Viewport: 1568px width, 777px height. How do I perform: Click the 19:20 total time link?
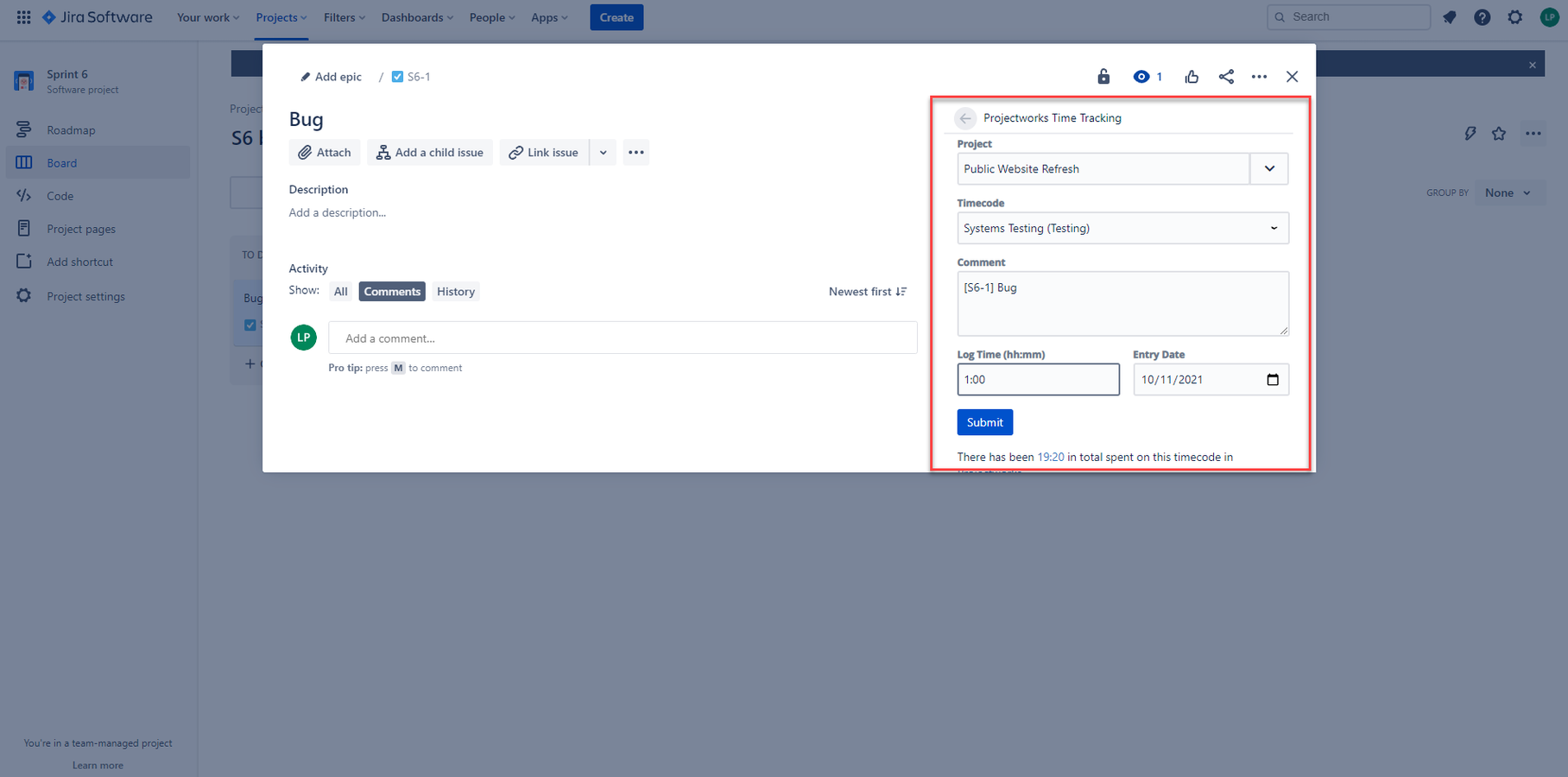pos(1051,458)
